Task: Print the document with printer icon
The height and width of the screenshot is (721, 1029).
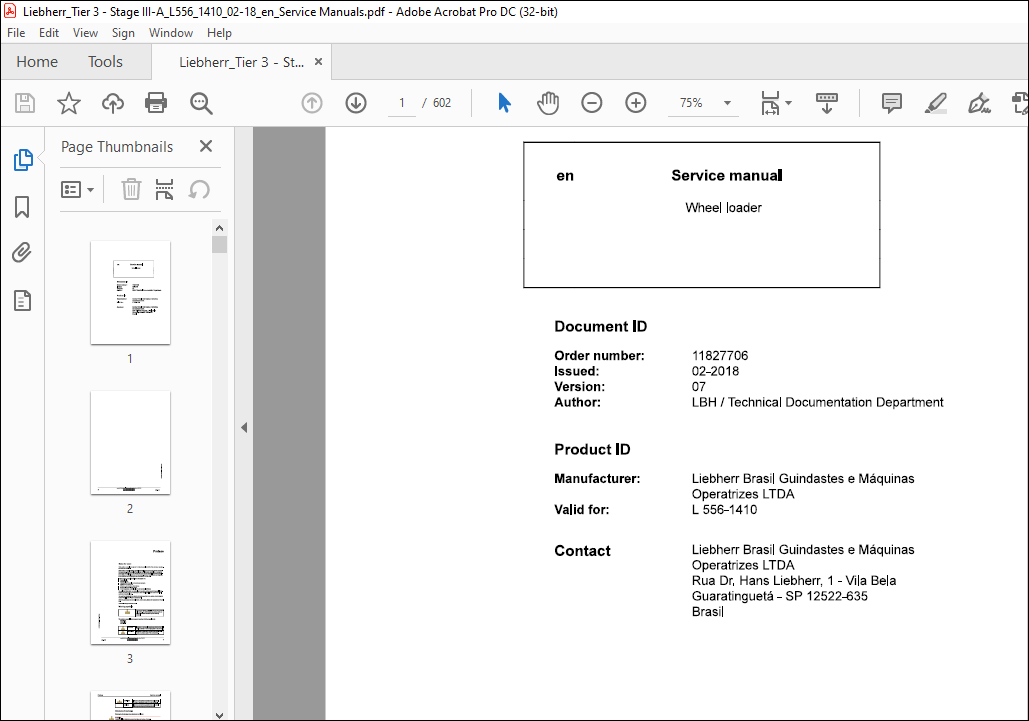Action: [x=156, y=103]
